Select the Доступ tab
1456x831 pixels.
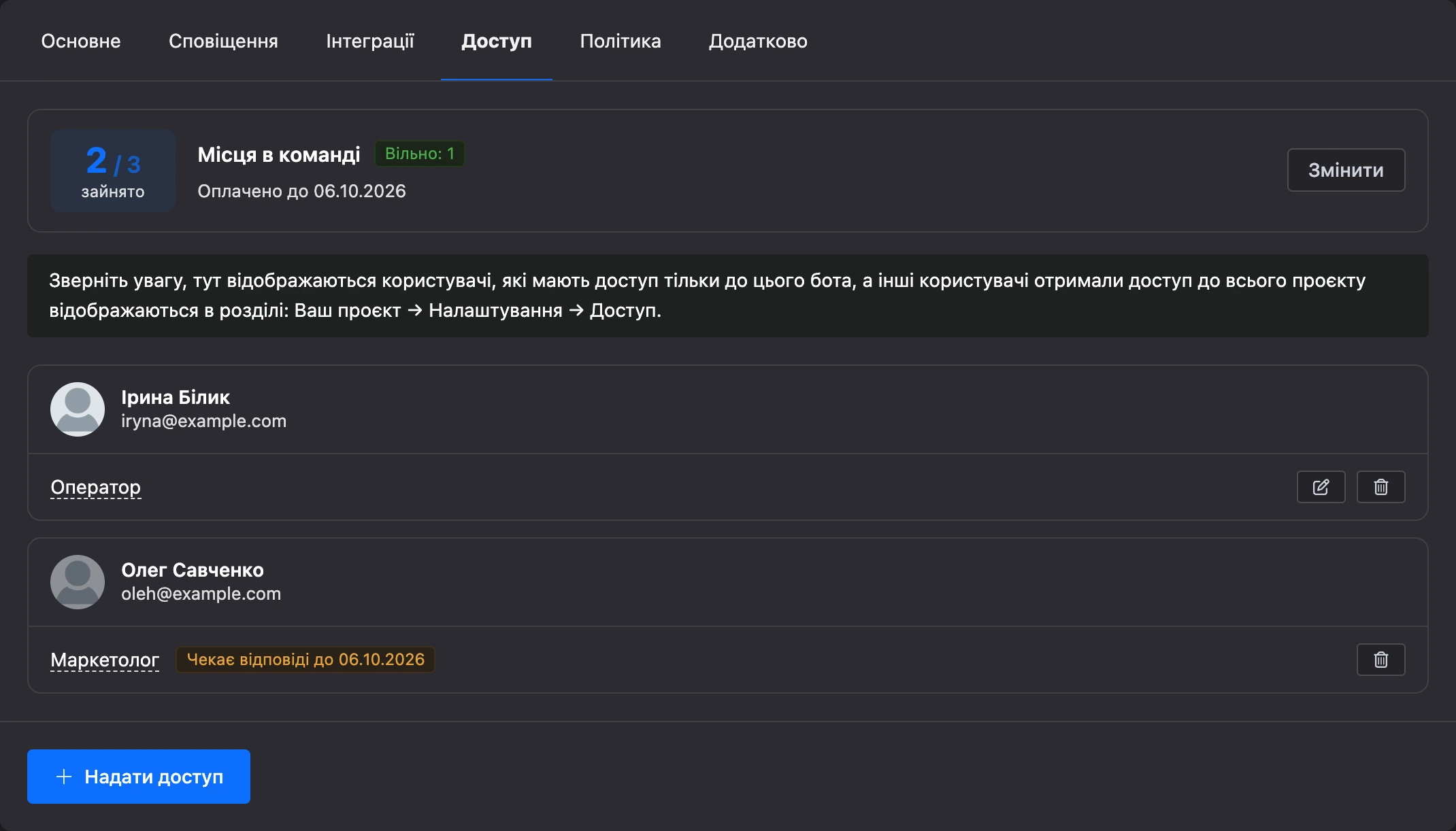(x=497, y=41)
